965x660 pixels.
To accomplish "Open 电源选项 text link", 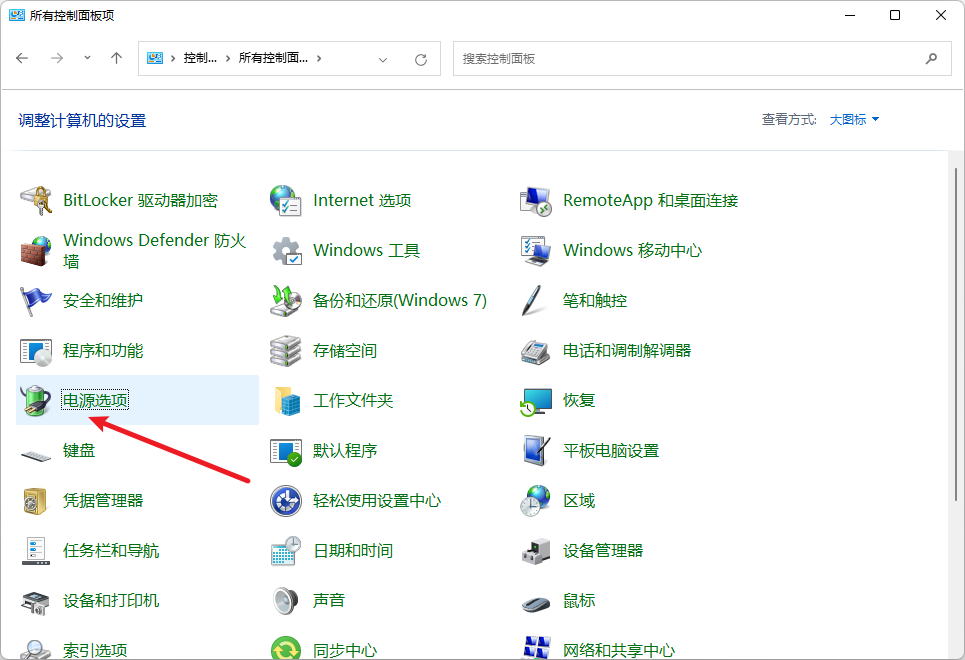I will (95, 401).
